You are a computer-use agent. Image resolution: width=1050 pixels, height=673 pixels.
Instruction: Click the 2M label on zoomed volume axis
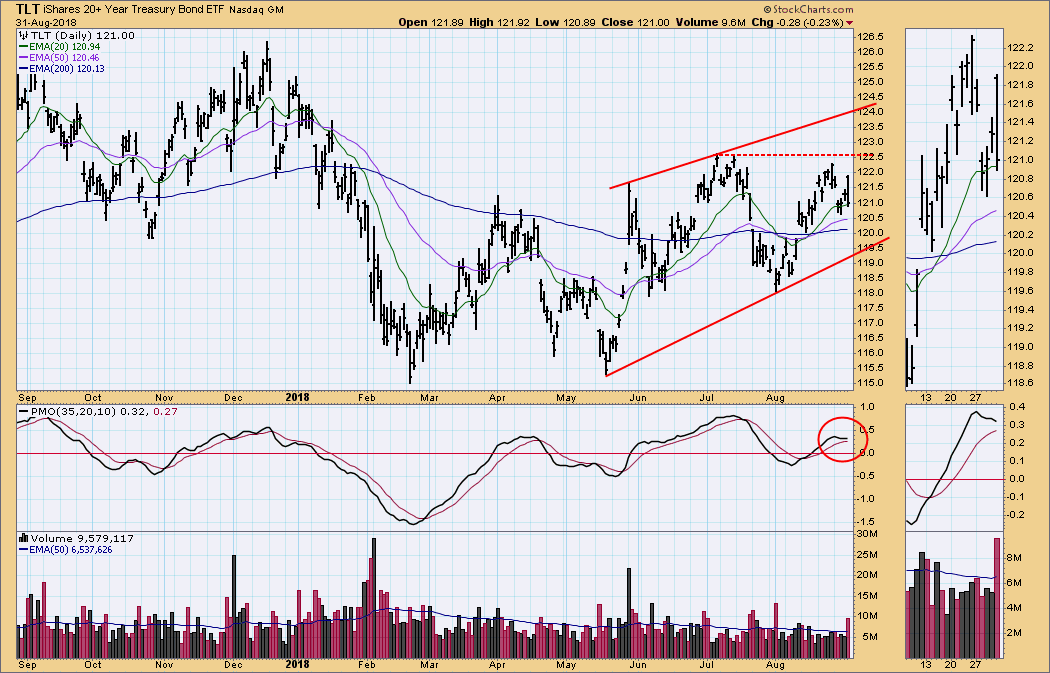[x=1015, y=632]
